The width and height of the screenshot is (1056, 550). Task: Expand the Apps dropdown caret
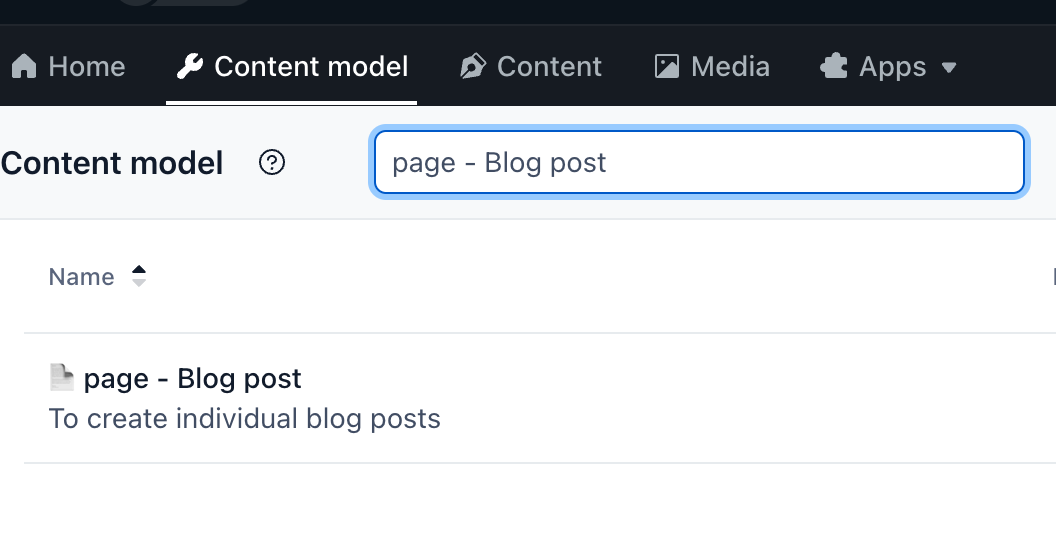click(949, 68)
